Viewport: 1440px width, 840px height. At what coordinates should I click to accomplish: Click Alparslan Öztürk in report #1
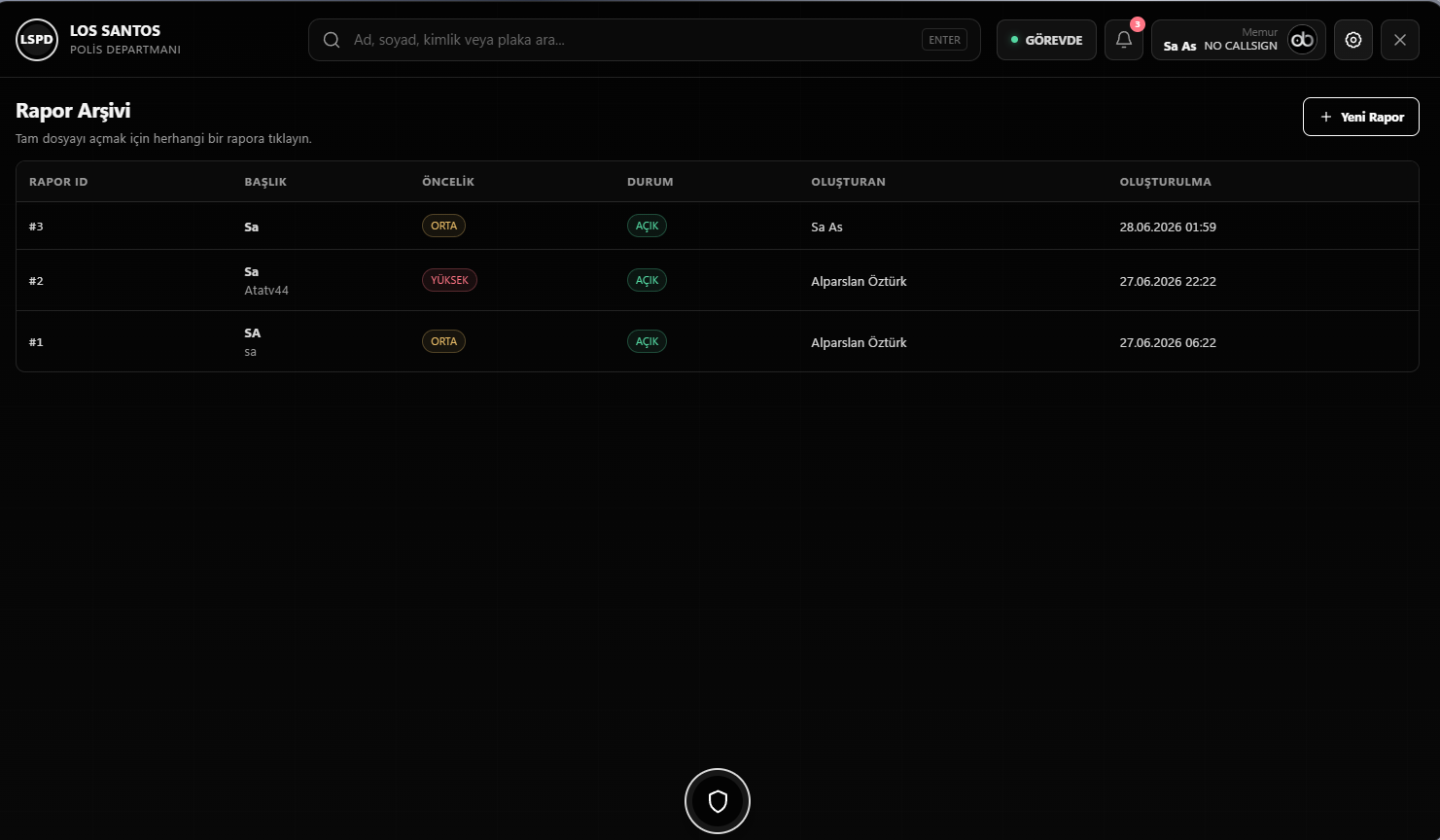(x=859, y=342)
